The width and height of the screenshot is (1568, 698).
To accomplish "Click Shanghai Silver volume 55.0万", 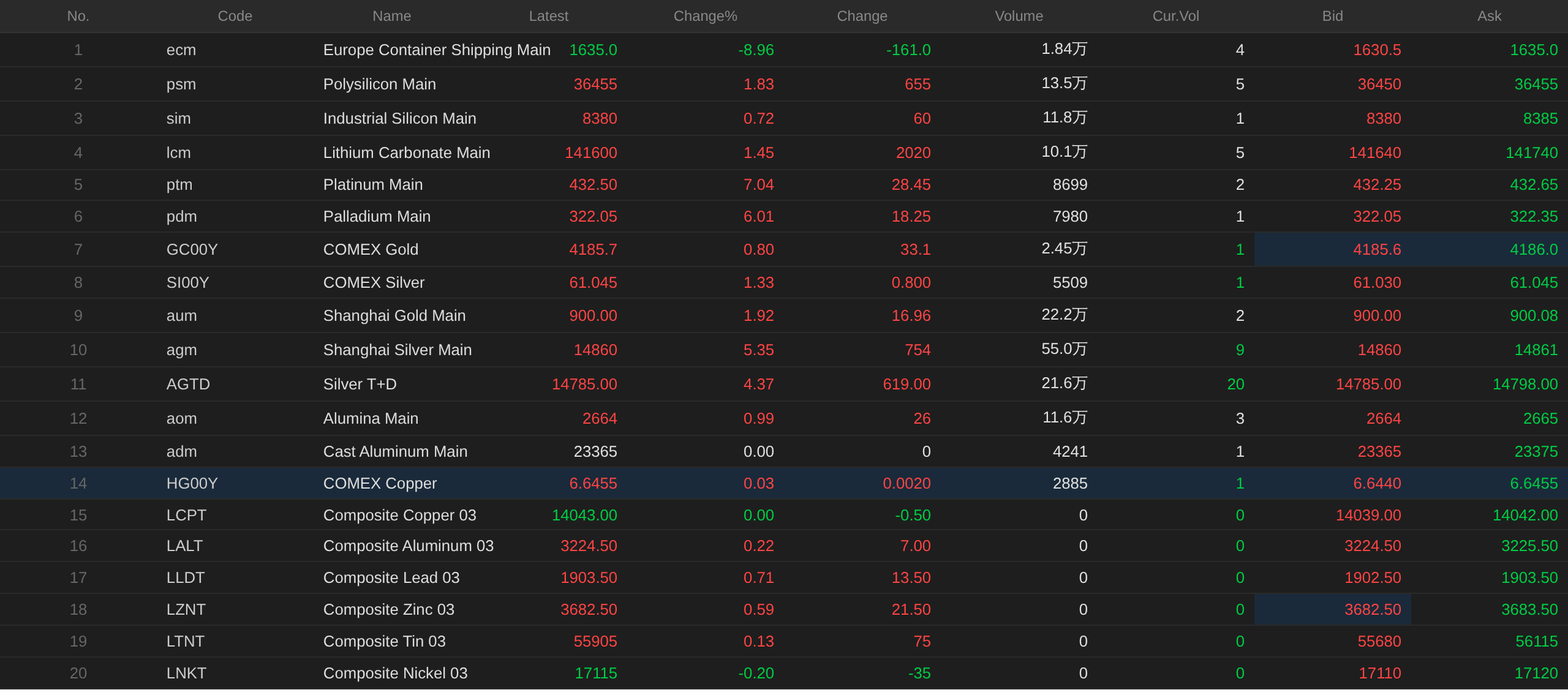I will pos(1065,349).
